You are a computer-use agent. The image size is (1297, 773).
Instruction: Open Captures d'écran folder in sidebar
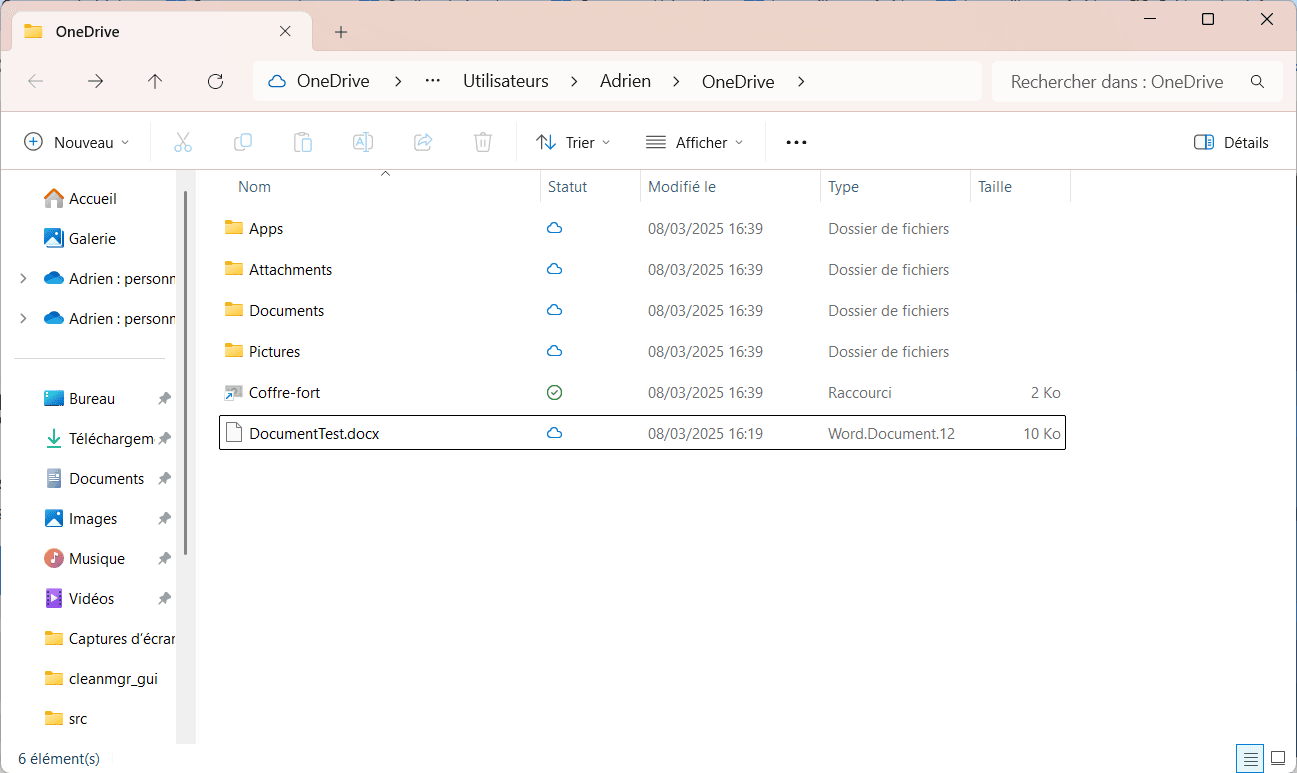tap(110, 638)
